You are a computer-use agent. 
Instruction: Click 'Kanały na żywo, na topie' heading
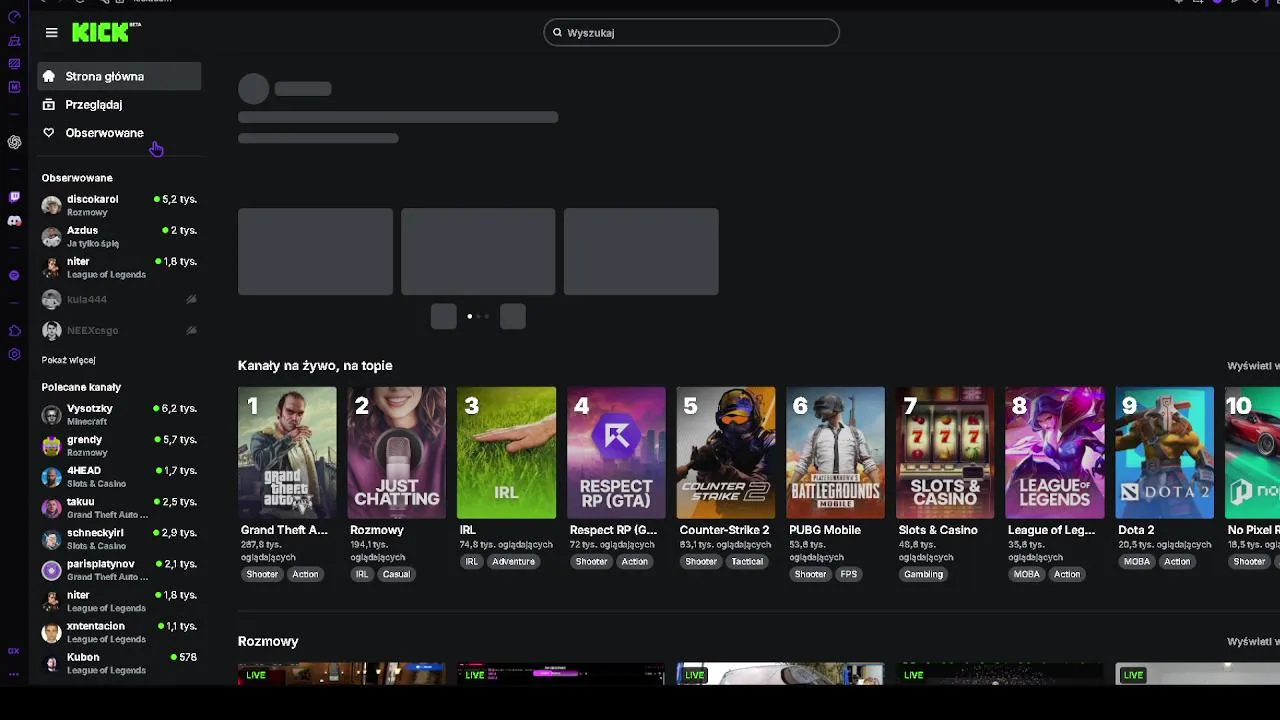click(315, 366)
